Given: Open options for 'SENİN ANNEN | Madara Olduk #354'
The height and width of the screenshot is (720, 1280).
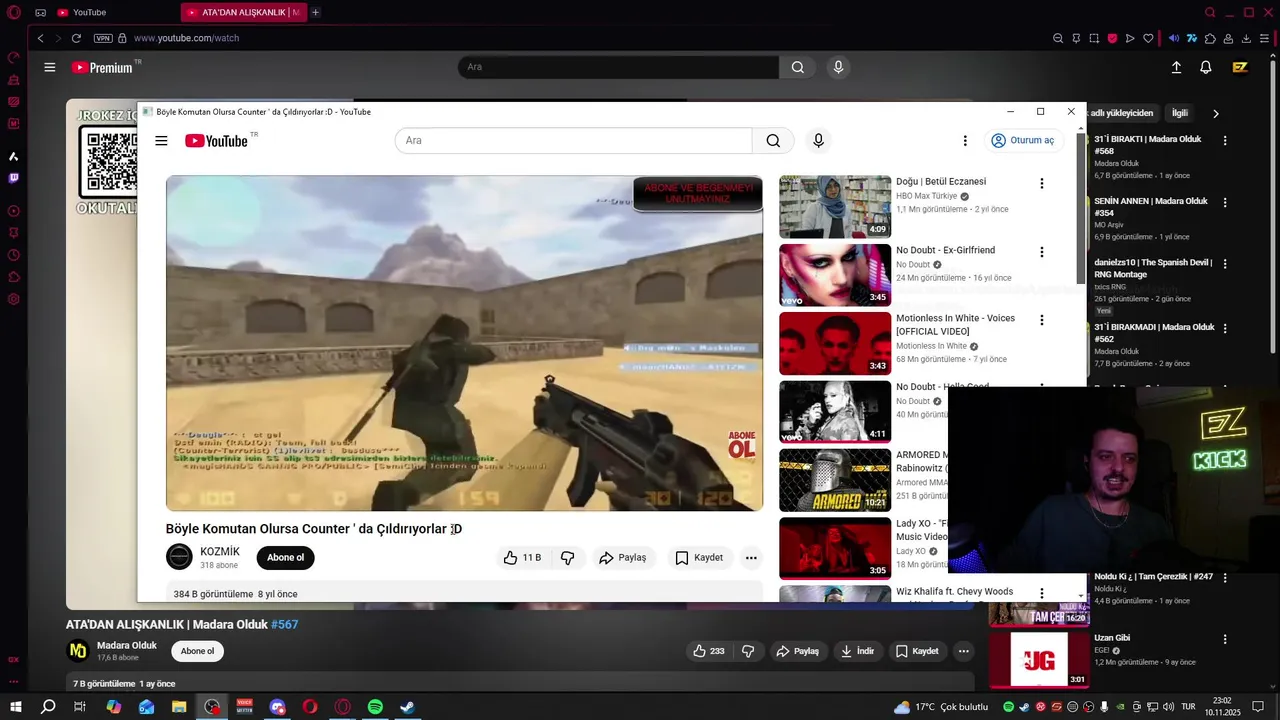Looking at the screenshot, I should click(1226, 203).
